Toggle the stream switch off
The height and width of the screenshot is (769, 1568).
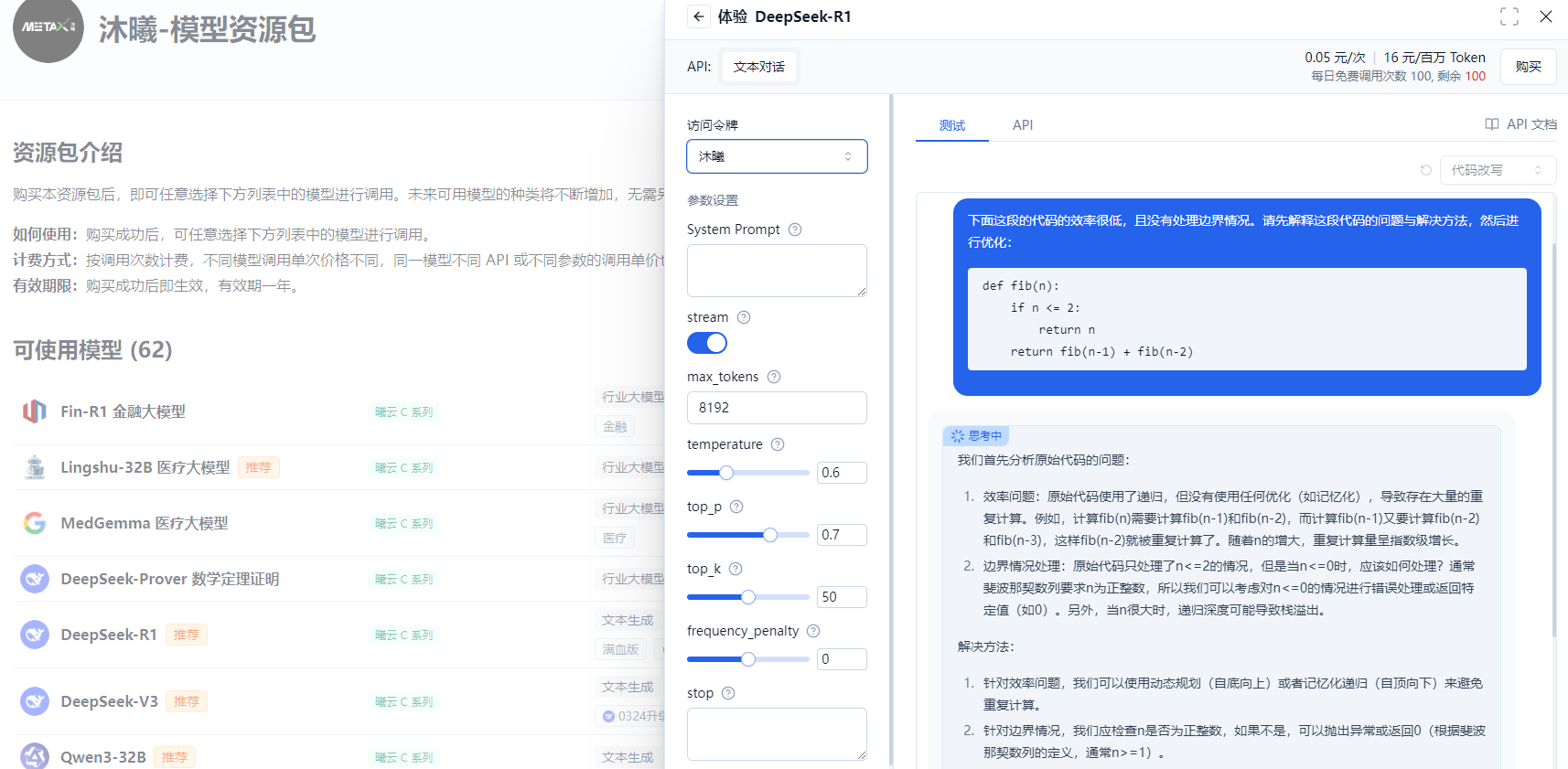[x=707, y=343]
